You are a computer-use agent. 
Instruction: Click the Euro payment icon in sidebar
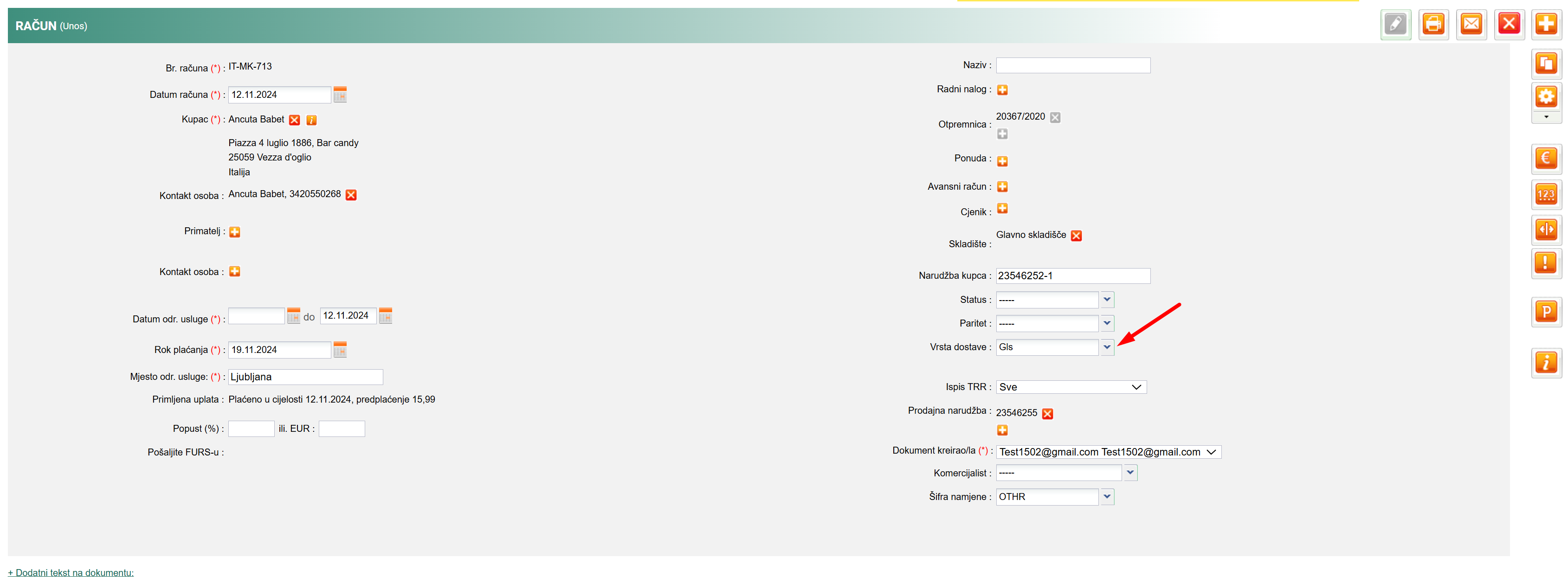1545,159
